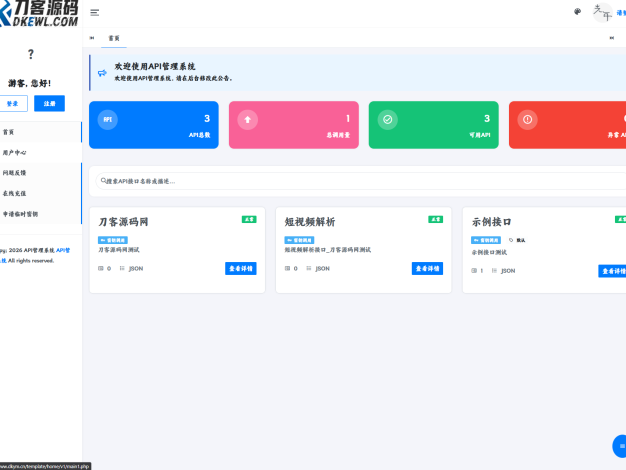The width and height of the screenshot is (626, 470).
Task: Open the theme palette icon in header
Action: pos(577,12)
